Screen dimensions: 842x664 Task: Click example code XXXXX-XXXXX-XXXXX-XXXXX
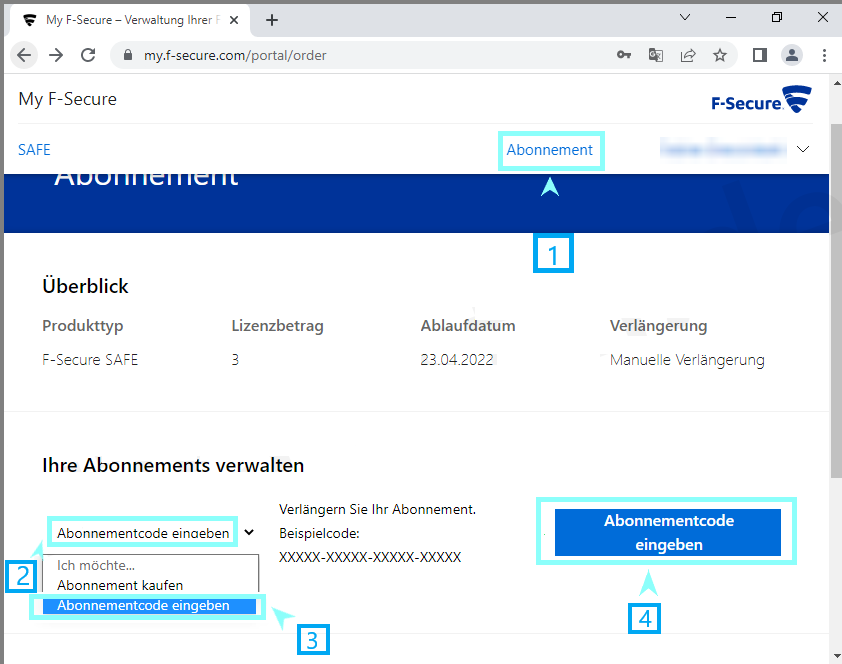coord(370,557)
